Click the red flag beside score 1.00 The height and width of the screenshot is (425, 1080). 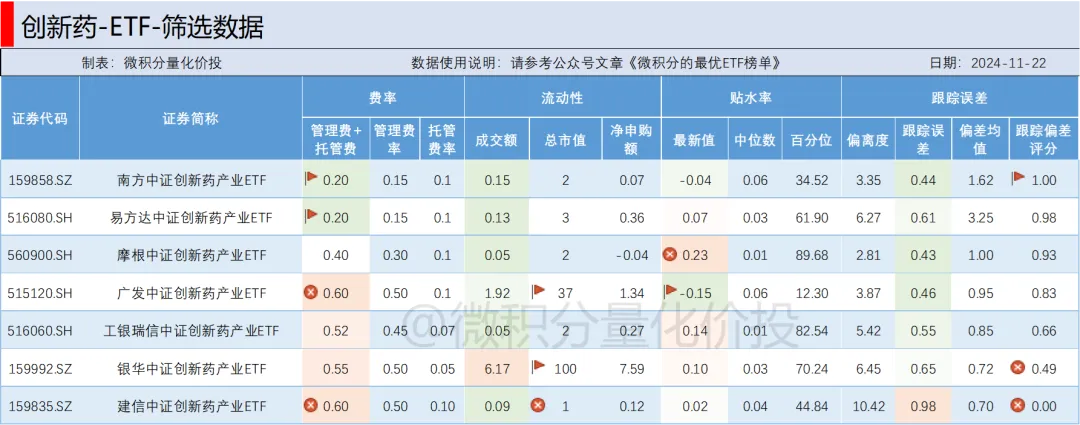pyautogui.click(x=1019, y=179)
